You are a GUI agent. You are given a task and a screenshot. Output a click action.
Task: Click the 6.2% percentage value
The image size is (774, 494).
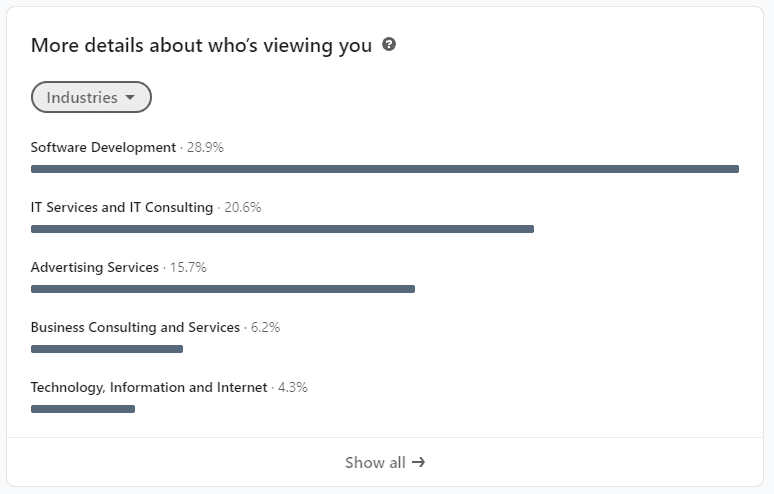pyautogui.click(x=266, y=327)
